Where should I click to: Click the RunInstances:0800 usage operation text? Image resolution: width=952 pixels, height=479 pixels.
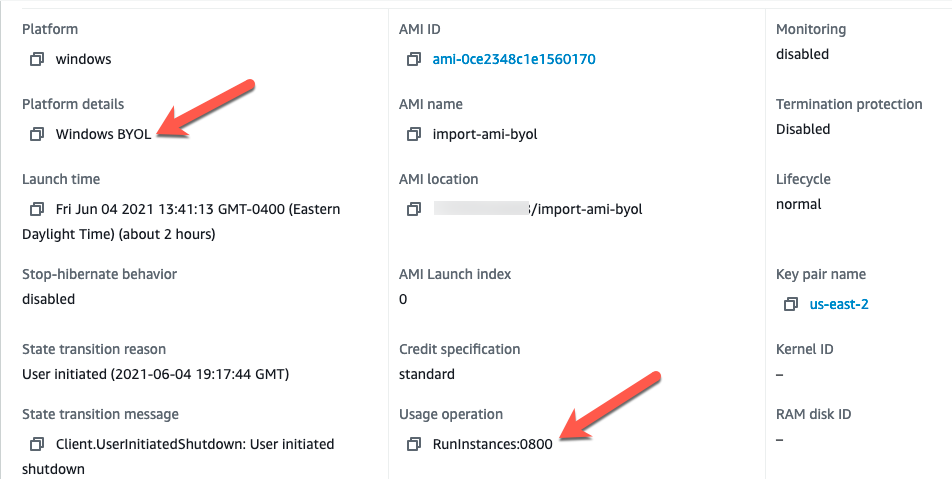pyautogui.click(x=492, y=444)
